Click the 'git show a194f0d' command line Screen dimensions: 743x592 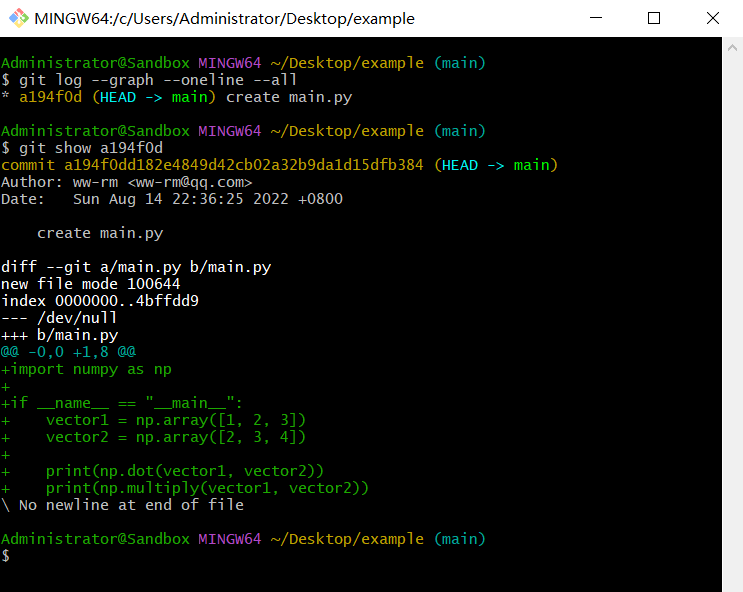90,148
